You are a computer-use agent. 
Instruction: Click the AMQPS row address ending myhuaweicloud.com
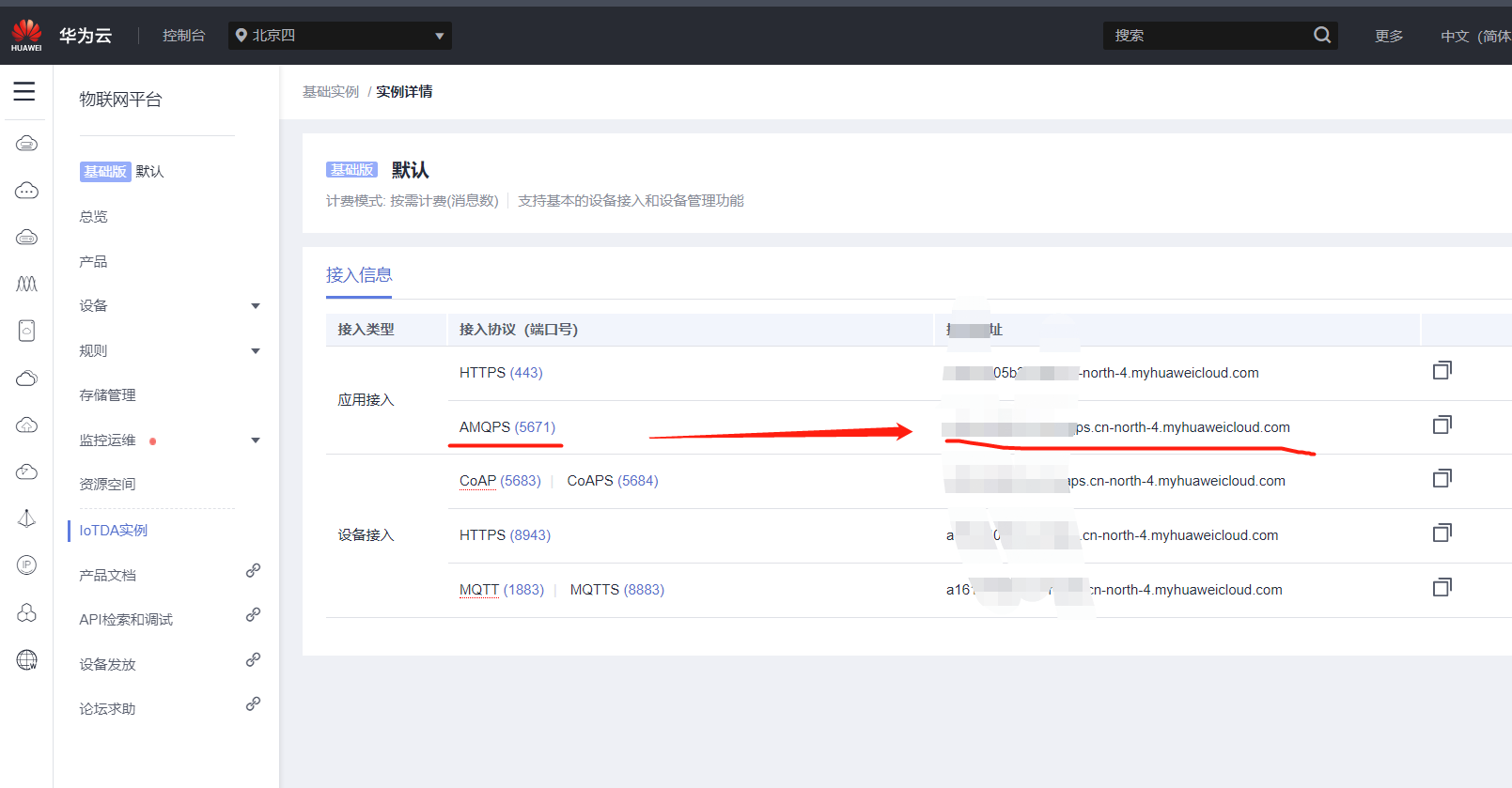[x=1116, y=427]
